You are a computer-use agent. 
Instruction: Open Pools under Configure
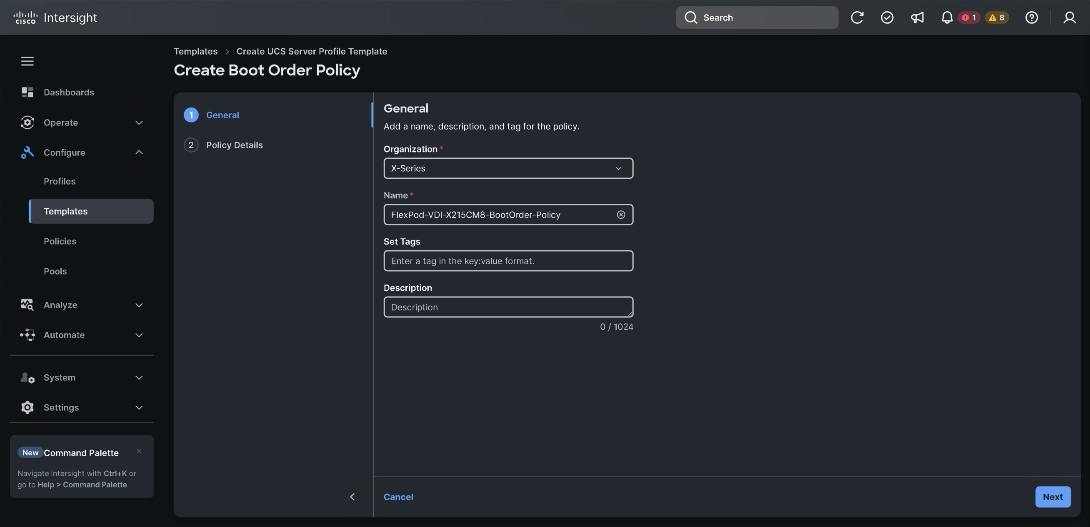point(55,271)
